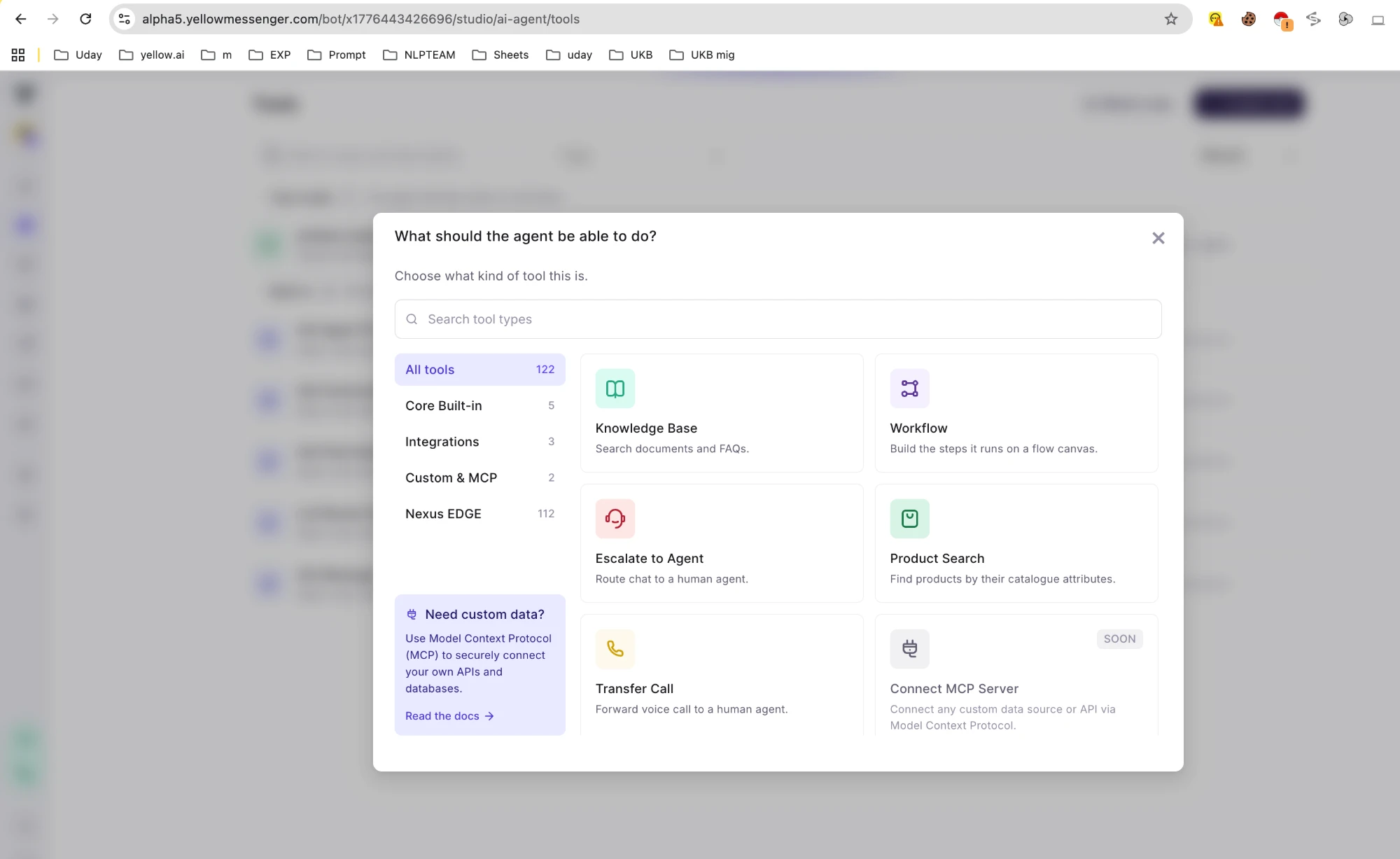1400x859 pixels.
Task: Open the Uday bookmarks folder
Action: 78,55
